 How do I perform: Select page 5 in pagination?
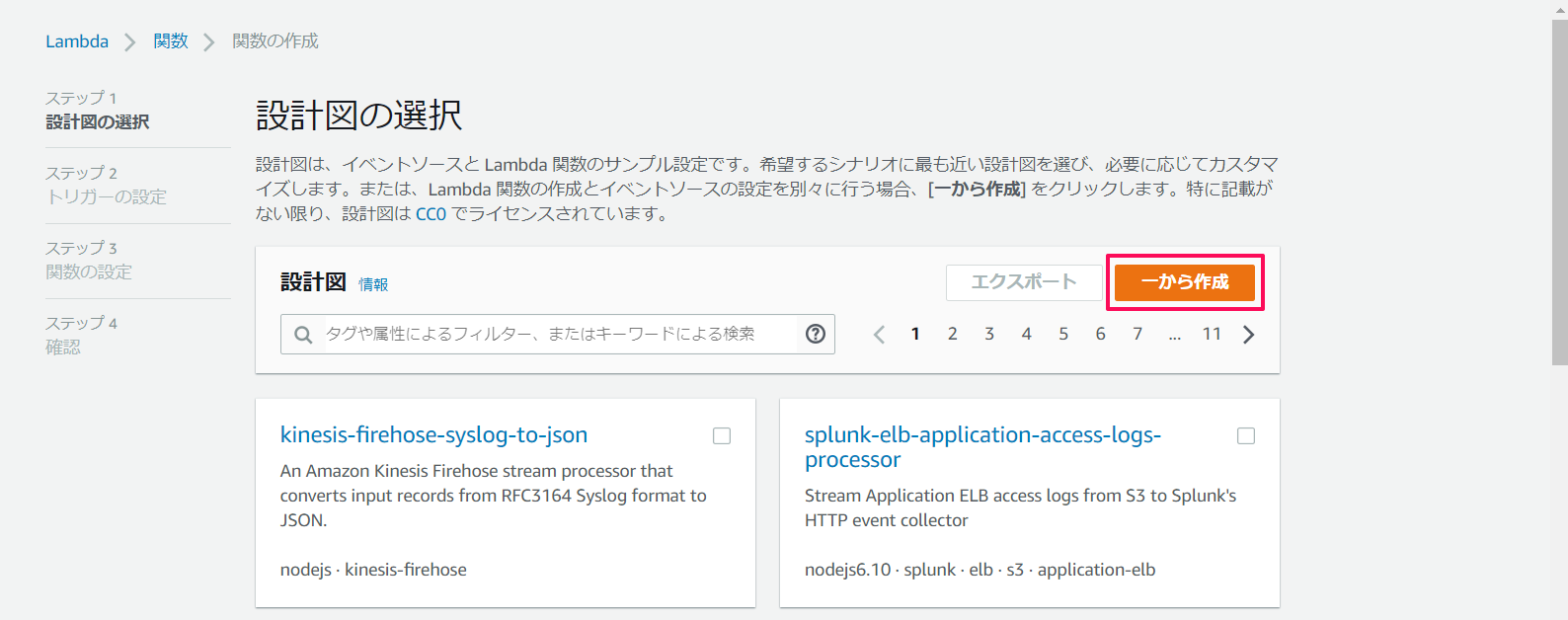[x=1063, y=334]
